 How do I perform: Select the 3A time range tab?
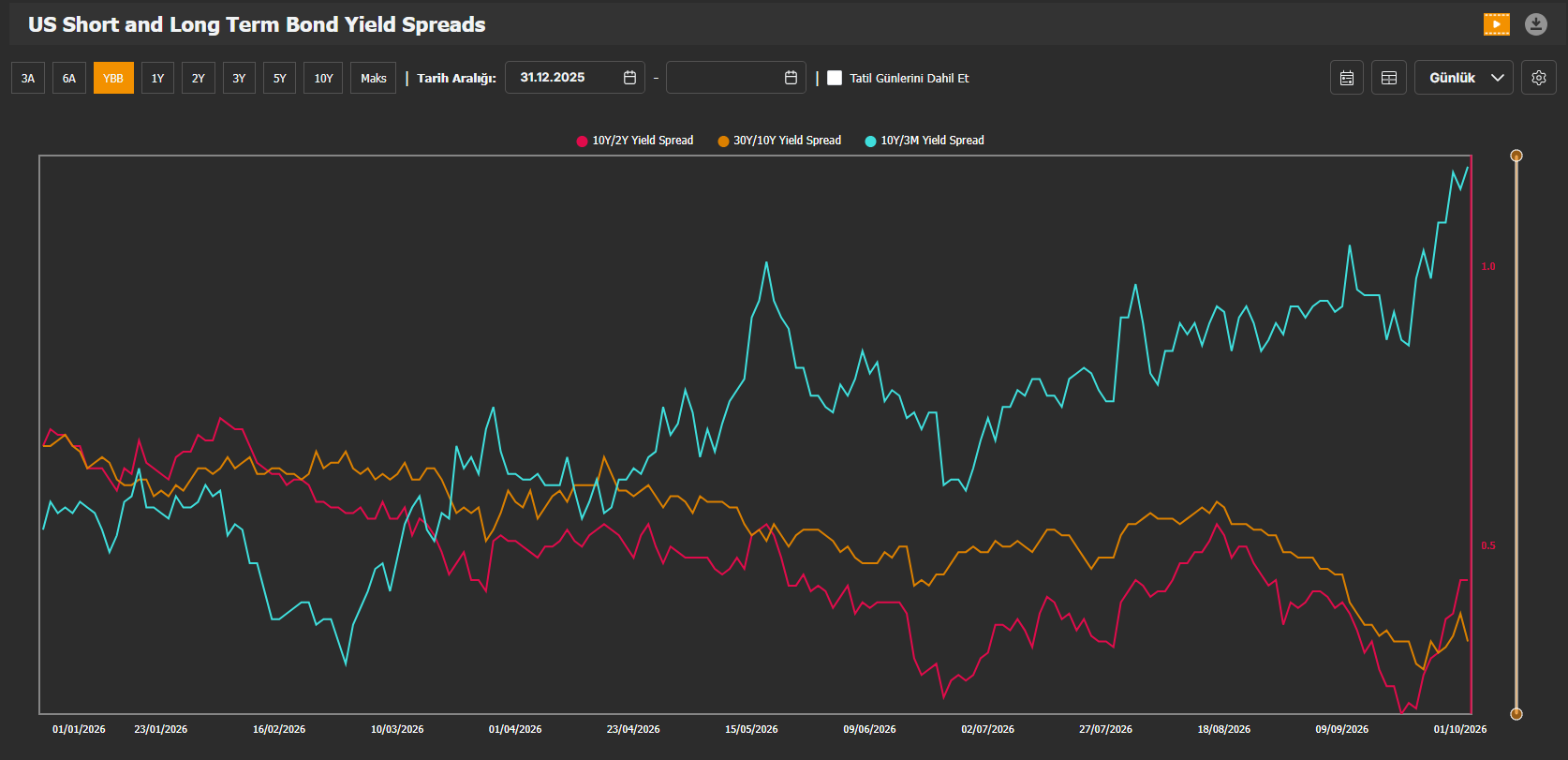[x=28, y=78]
